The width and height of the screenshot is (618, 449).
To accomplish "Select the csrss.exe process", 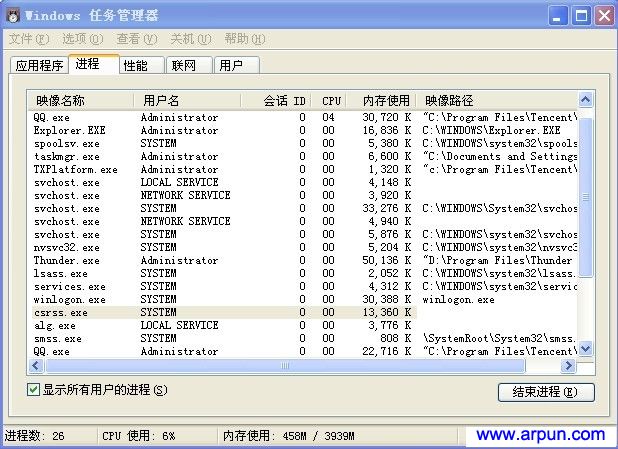I will coord(303,313).
